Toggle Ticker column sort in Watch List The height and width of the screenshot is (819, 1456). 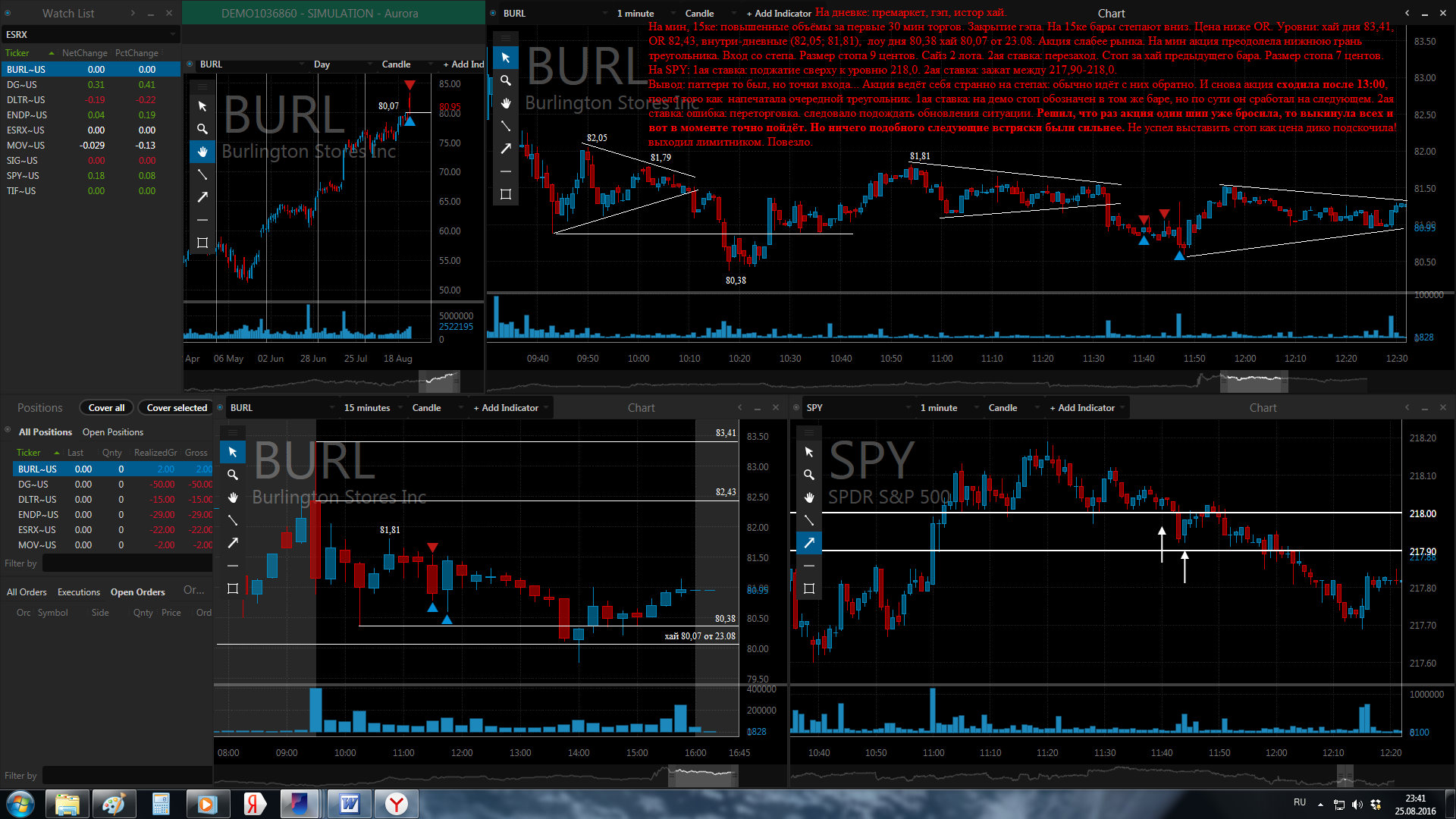(x=30, y=53)
